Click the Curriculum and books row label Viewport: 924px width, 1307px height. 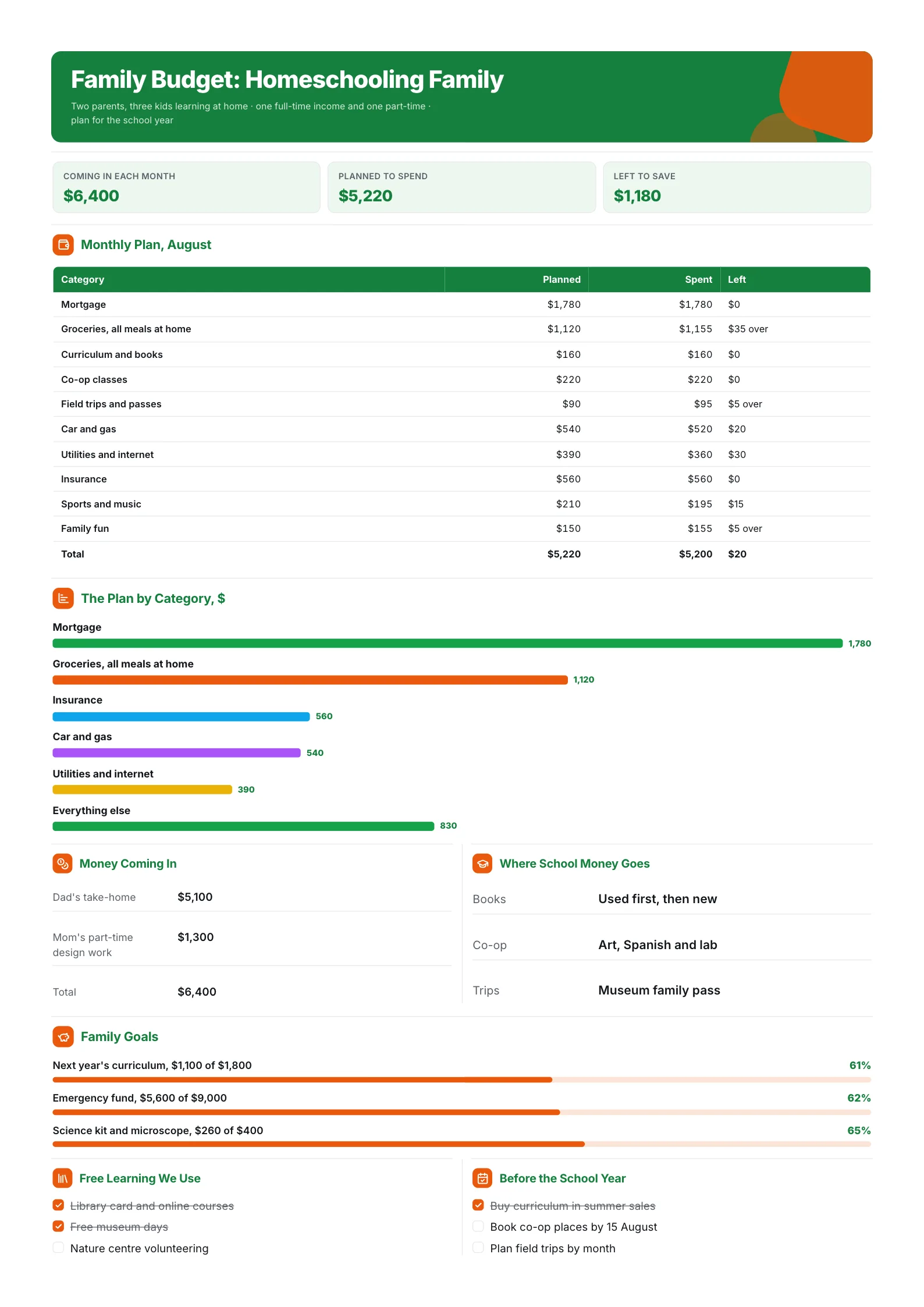[112, 355]
